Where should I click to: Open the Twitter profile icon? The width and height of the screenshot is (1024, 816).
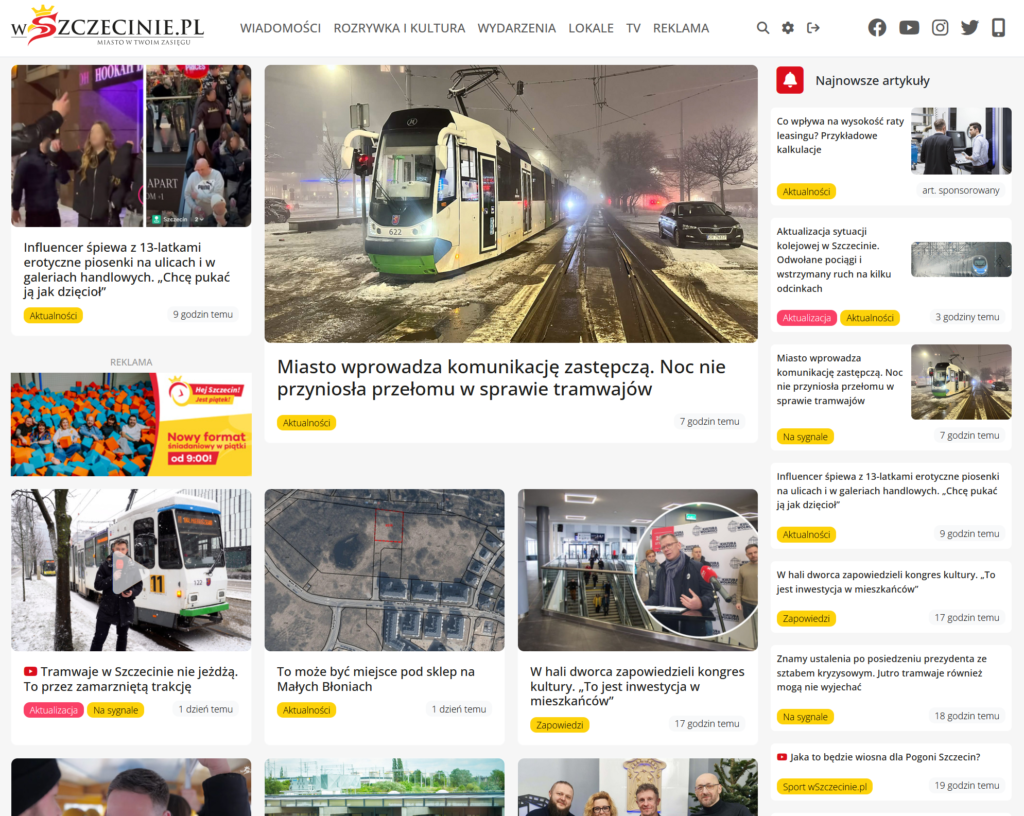pyautogui.click(x=970, y=28)
